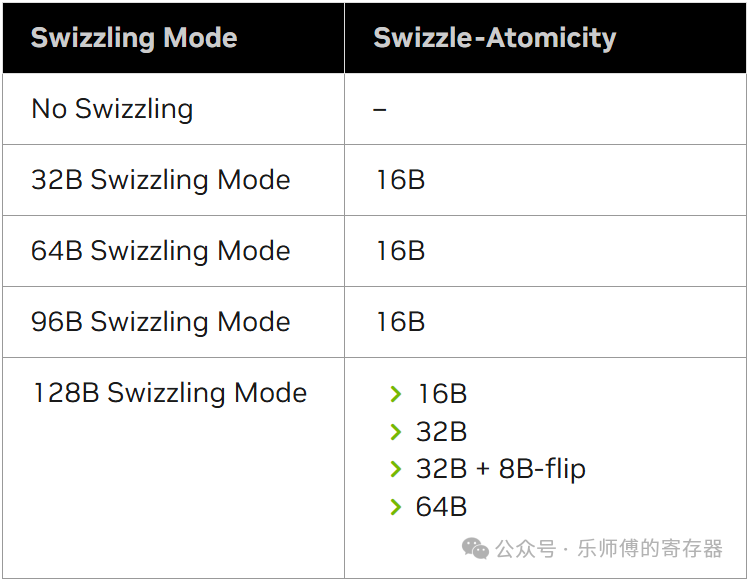Select the 128B Swizzling Mode cell
Image resolution: width=747 pixels, height=579 pixels.
coord(169,393)
